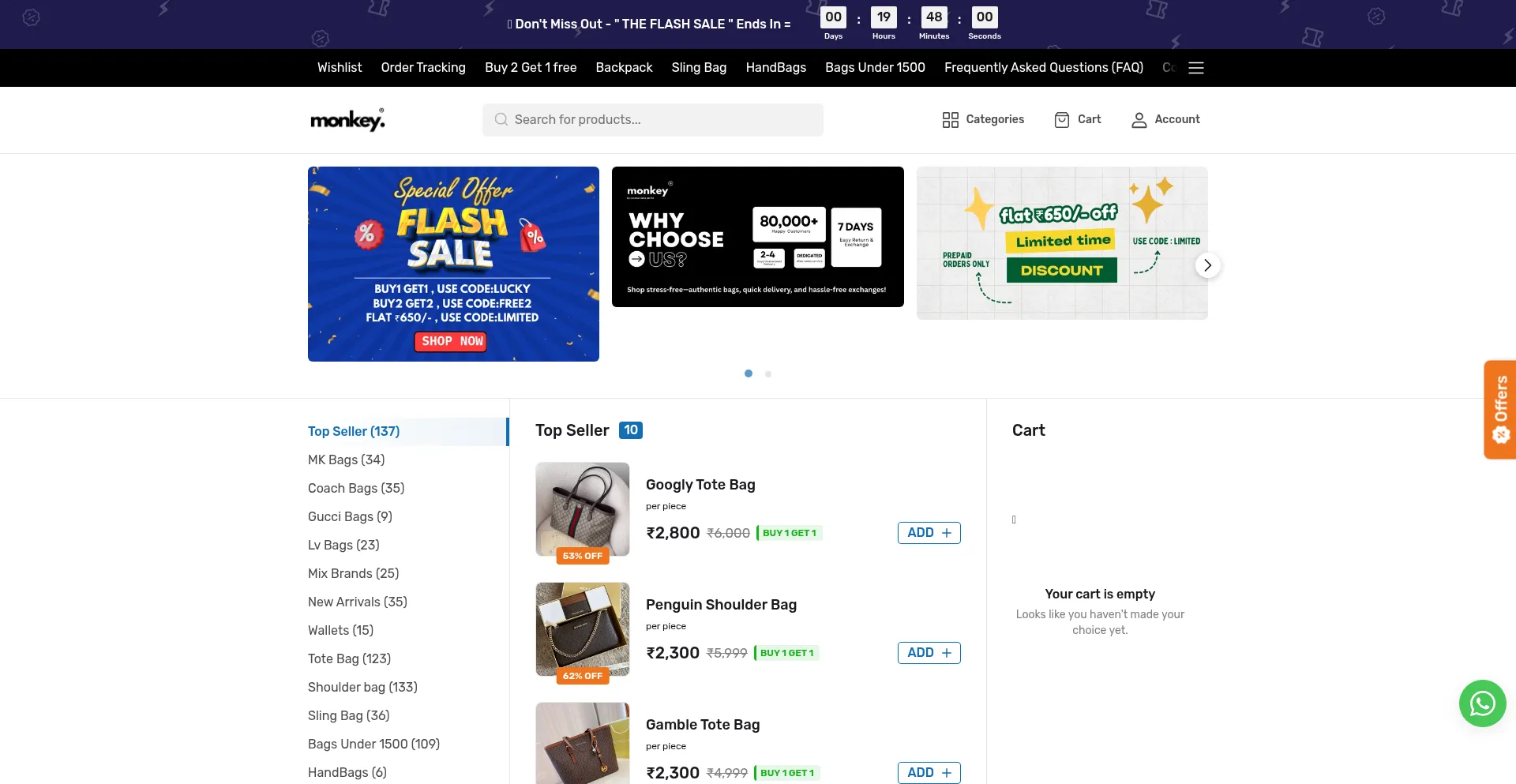Select the first carousel pagination dot
The height and width of the screenshot is (784, 1516).
[749, 373]
